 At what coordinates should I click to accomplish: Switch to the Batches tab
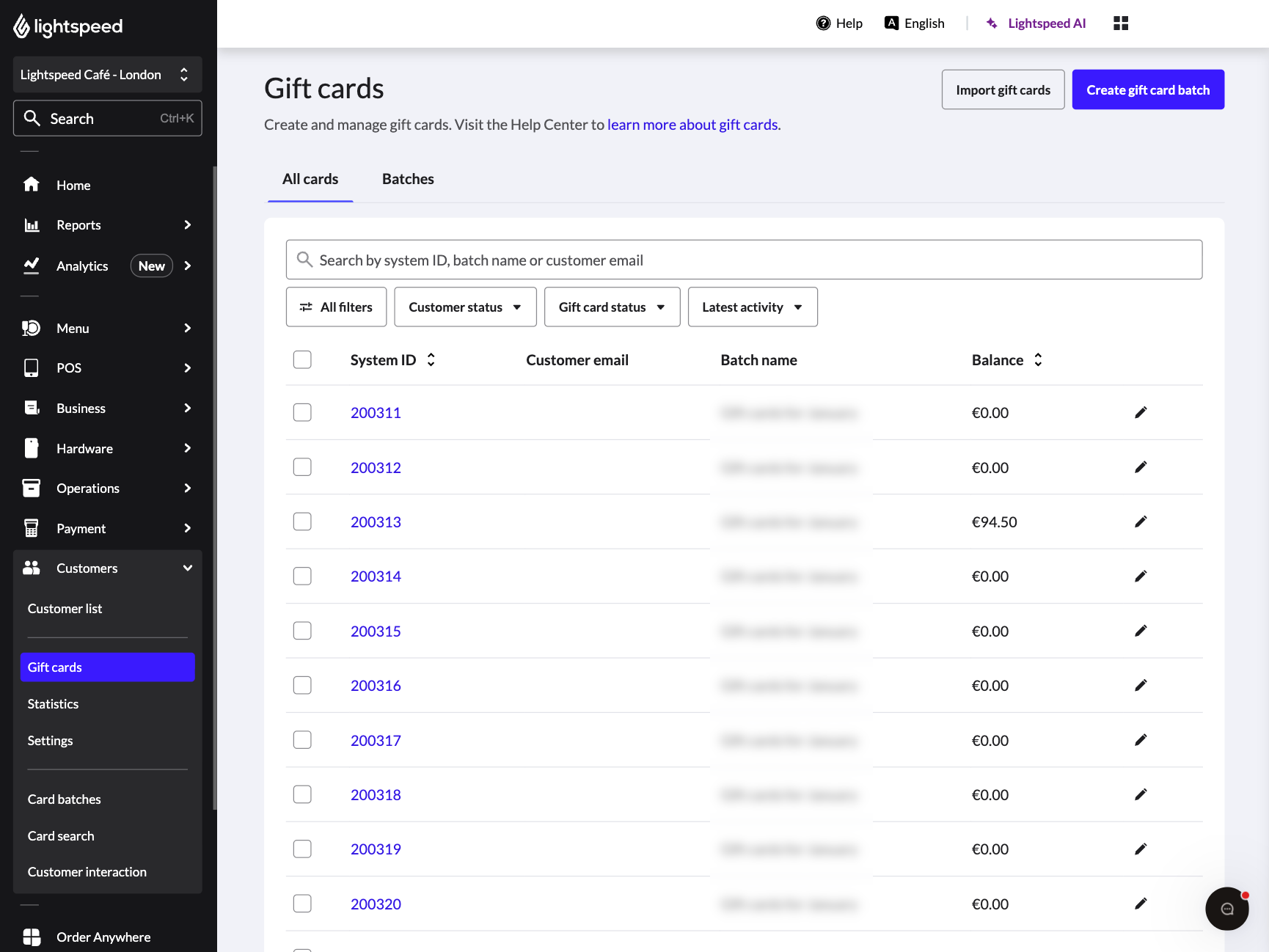click(x=408, y=179)
